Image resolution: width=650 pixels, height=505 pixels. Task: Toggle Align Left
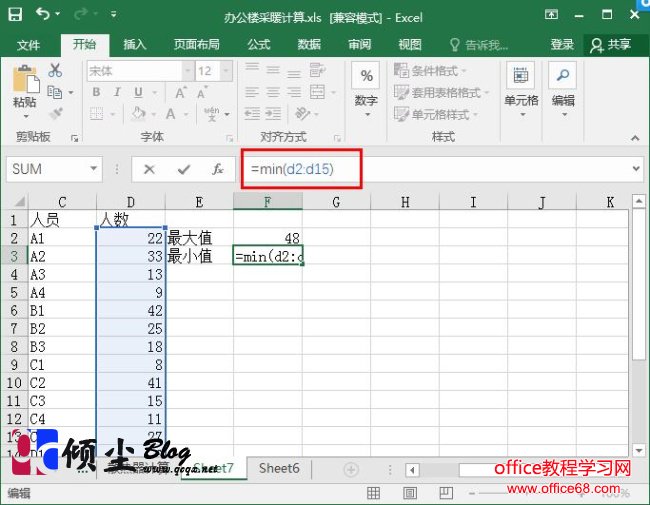(252, 92)
